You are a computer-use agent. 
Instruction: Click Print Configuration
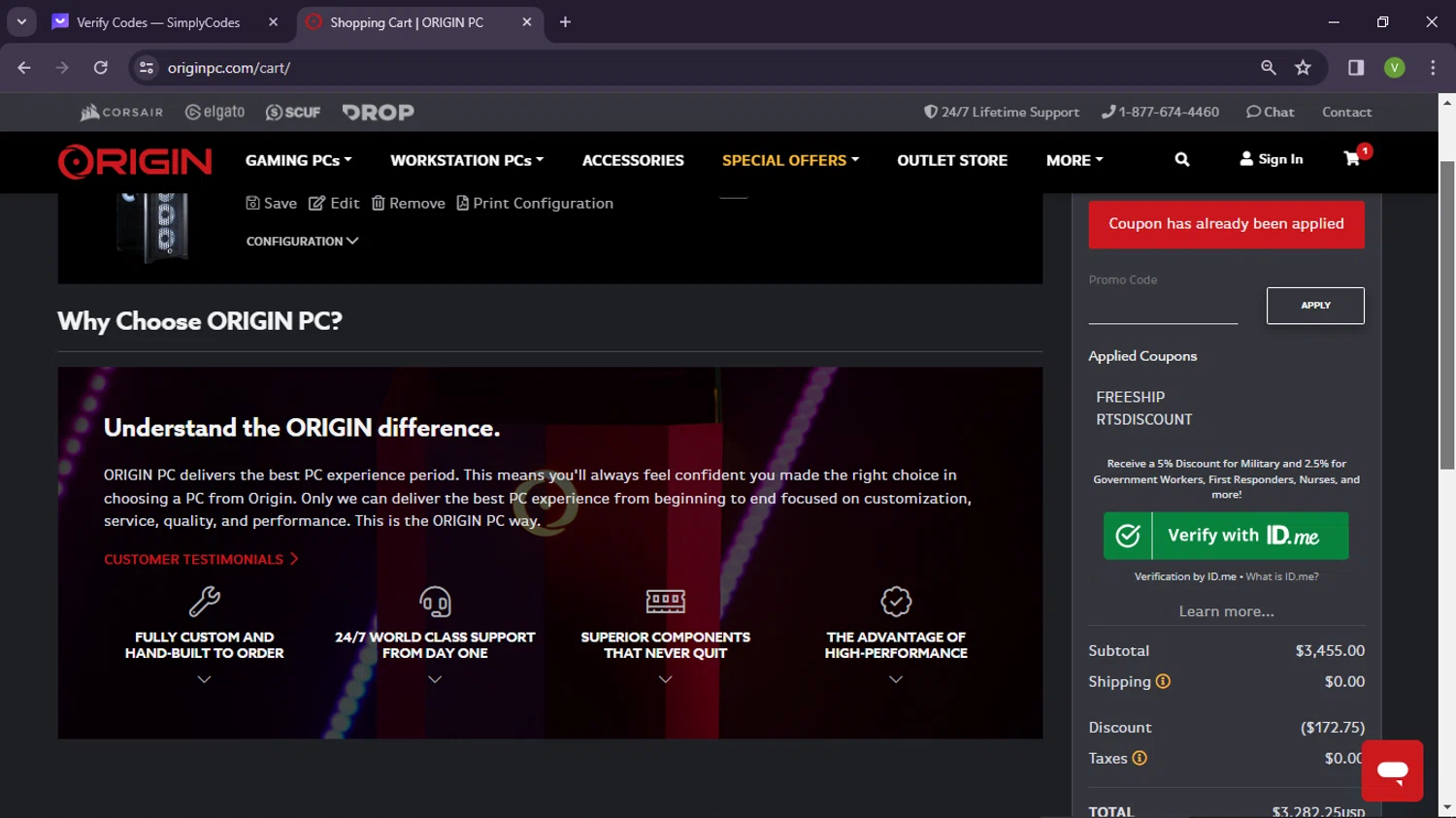pos(535,203)
